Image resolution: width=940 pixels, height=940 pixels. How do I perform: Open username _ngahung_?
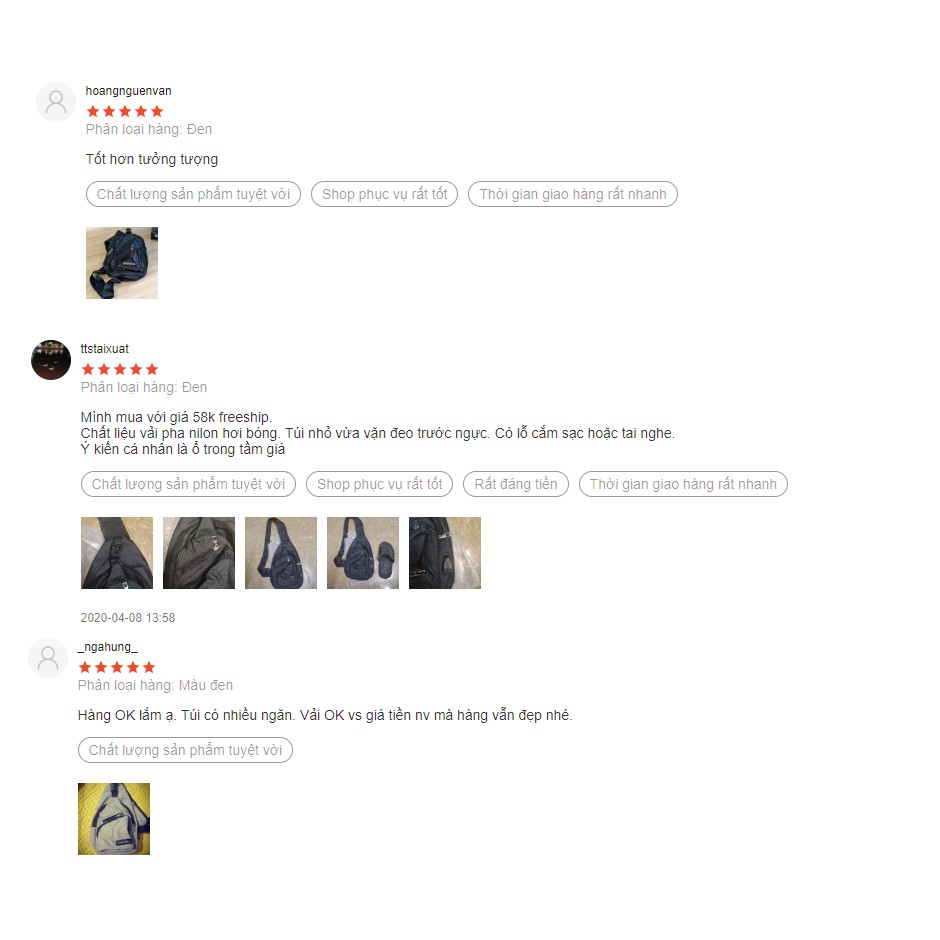[108, 646]
